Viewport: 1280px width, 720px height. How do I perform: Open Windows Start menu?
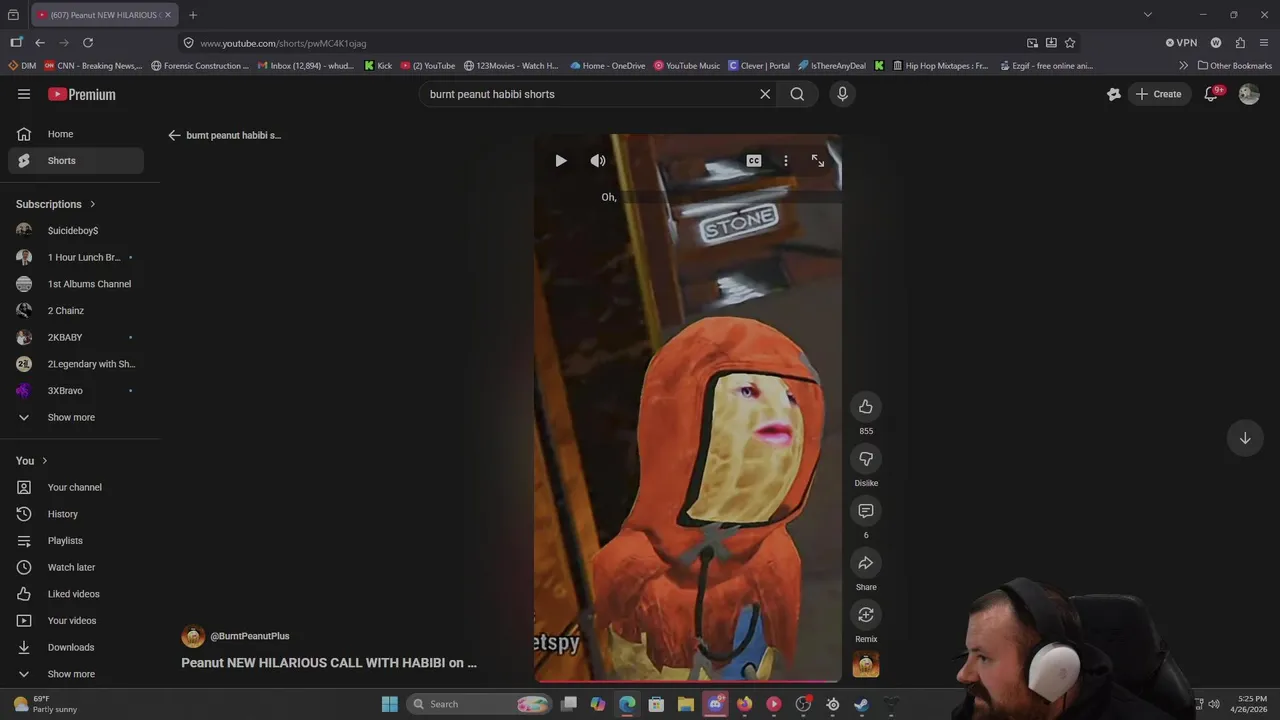pyautogui.click(x=390, y=704)
